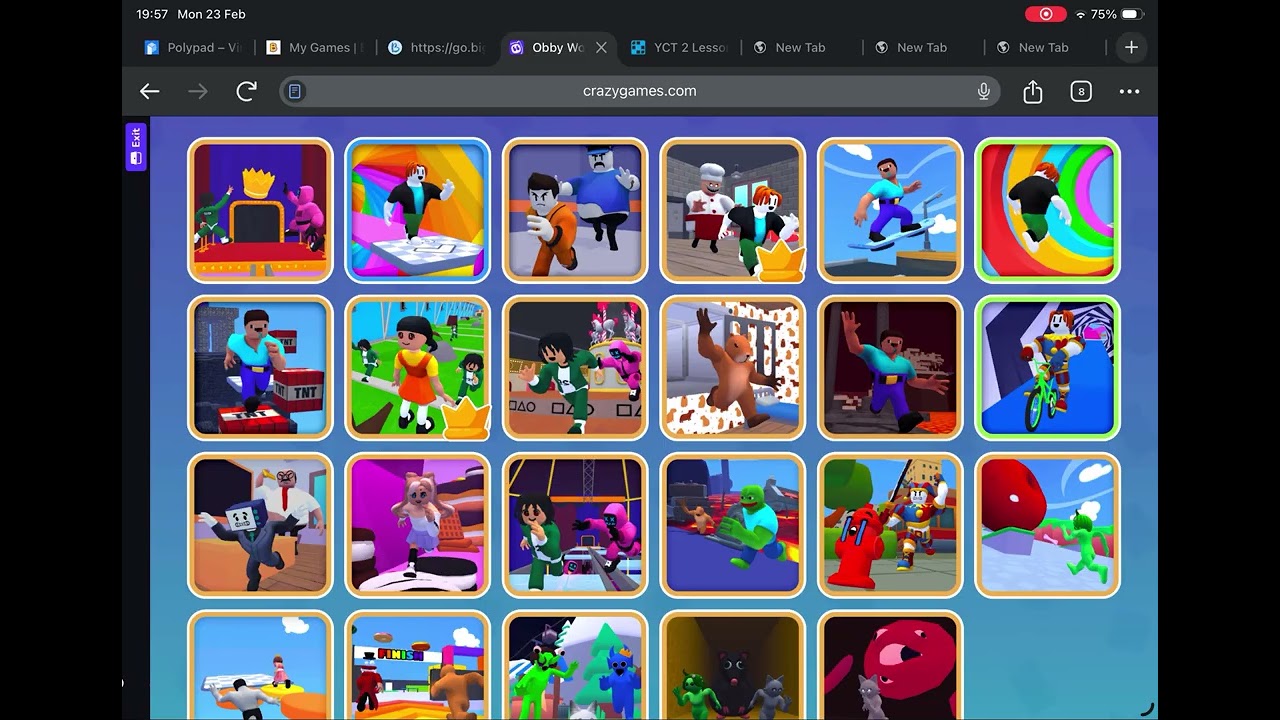Switch to the first New Tab
Image resolution: width=1280 pixels, height=720 pixels.
pyautogui.click(x=802, y=47)
